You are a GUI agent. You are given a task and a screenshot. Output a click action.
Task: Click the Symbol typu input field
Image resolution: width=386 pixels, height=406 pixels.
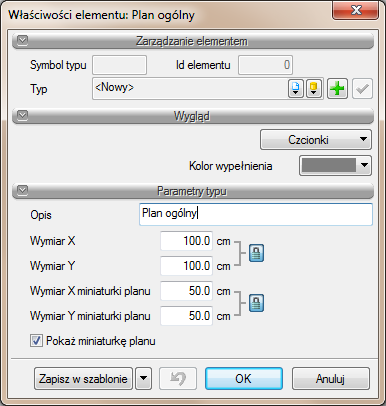tap(119, 65)
